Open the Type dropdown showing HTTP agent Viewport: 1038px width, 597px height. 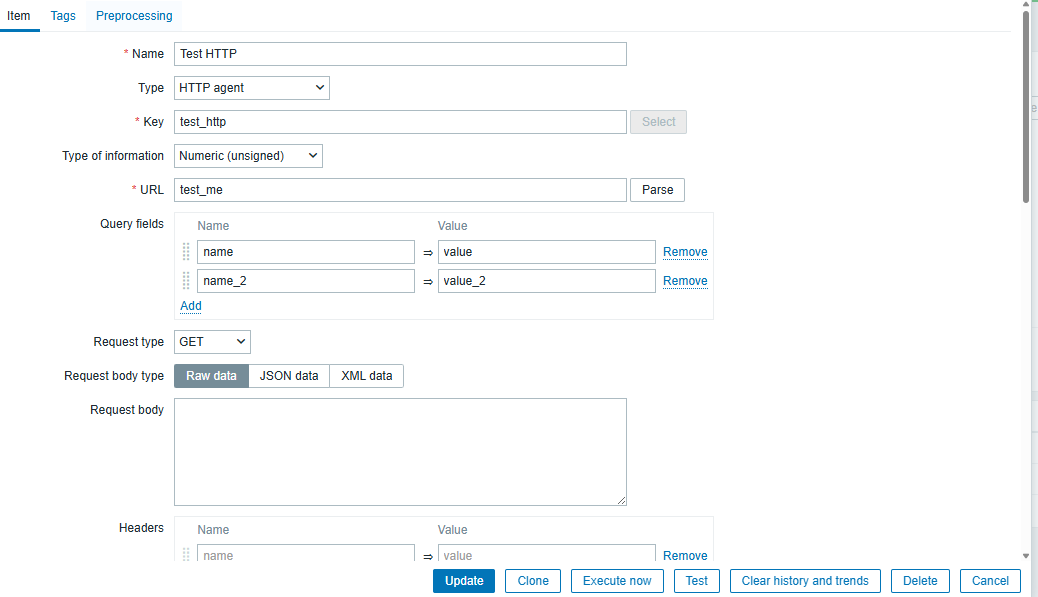click(252, 88)
